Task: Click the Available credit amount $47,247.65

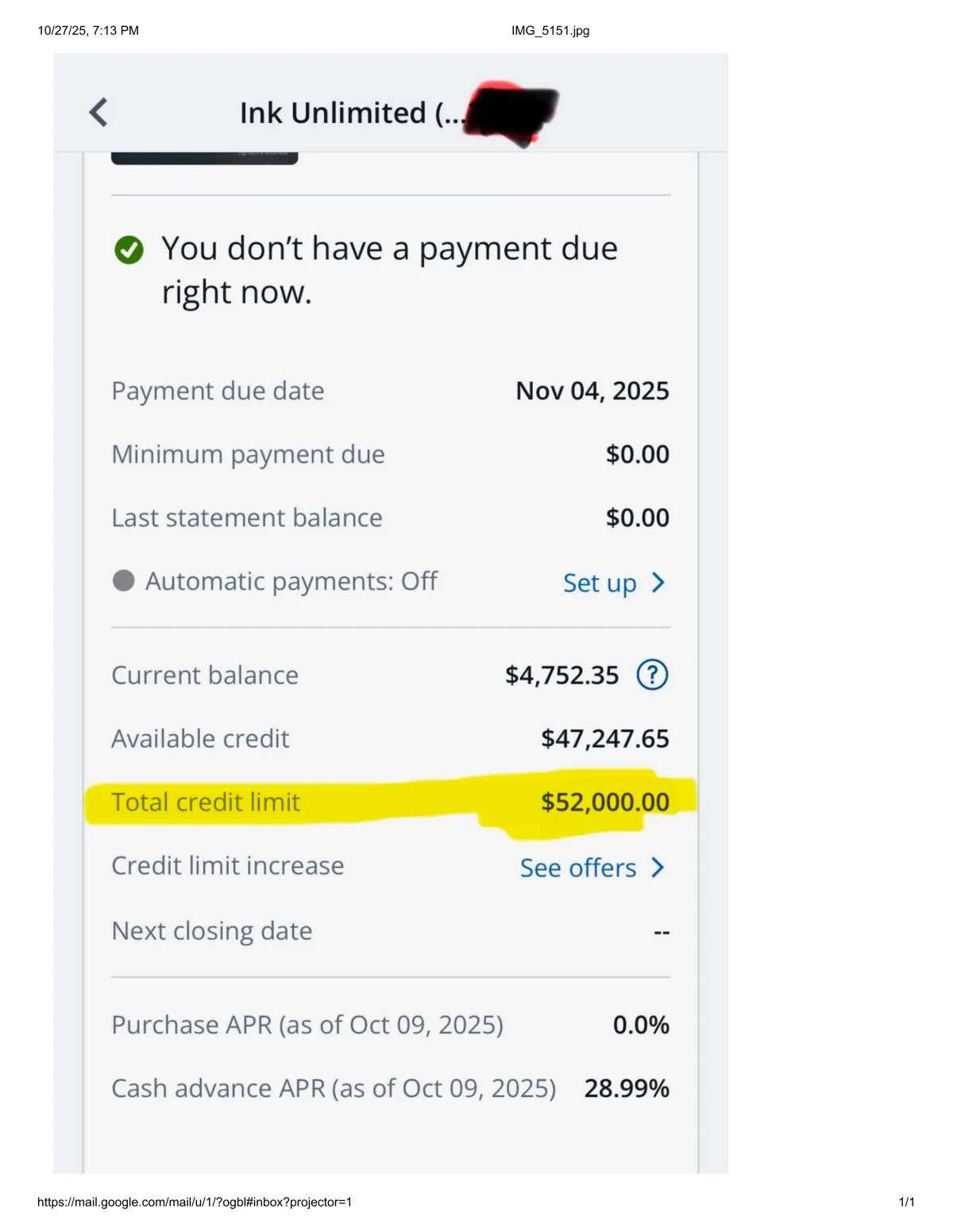Action: (x=605, y=738)
